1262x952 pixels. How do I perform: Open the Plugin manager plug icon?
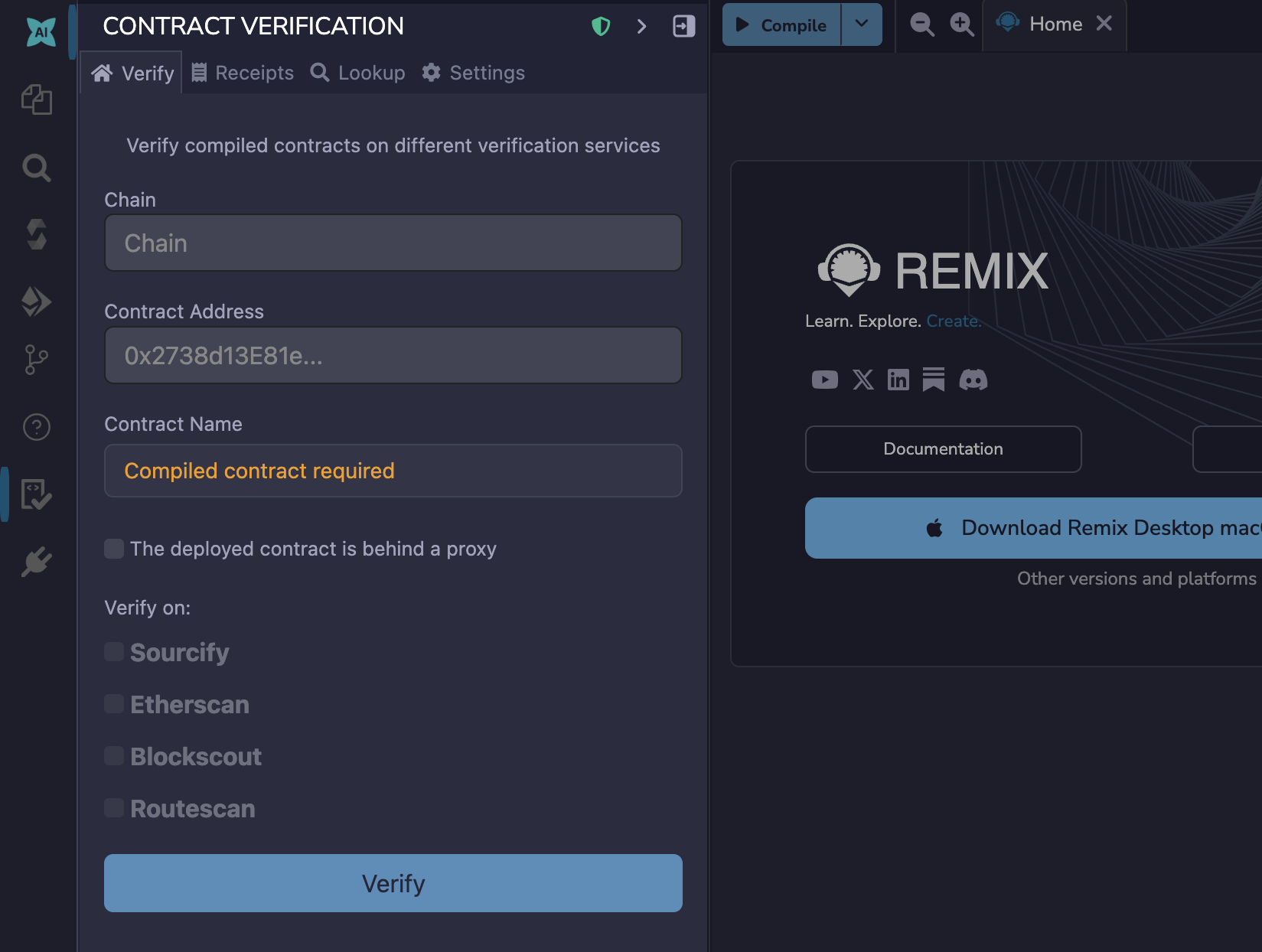[37, 562]
